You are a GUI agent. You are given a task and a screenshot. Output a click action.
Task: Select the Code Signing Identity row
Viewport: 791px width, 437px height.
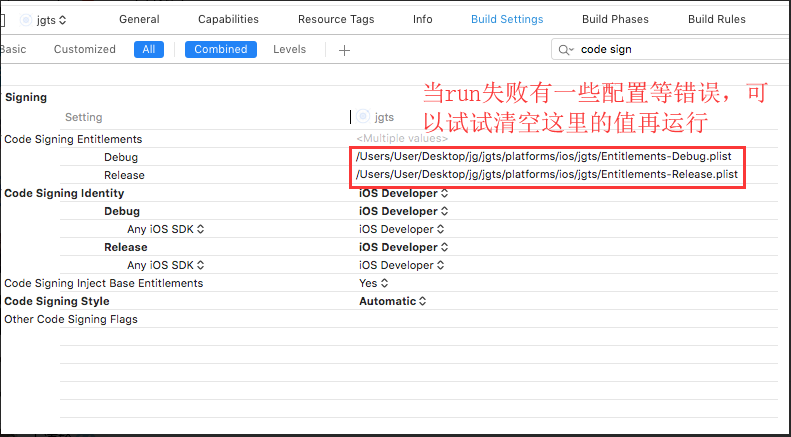(64, 193)
